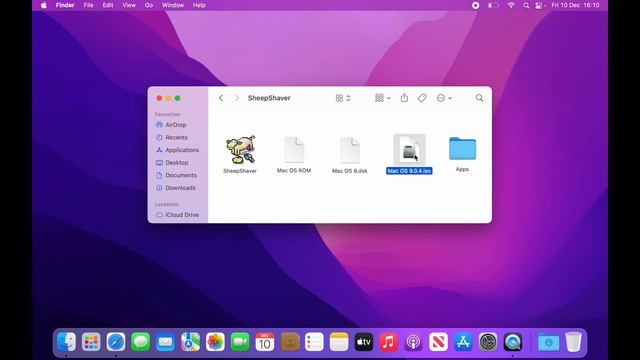Open the Window menu
640x360 pixels.
[173, 5]
